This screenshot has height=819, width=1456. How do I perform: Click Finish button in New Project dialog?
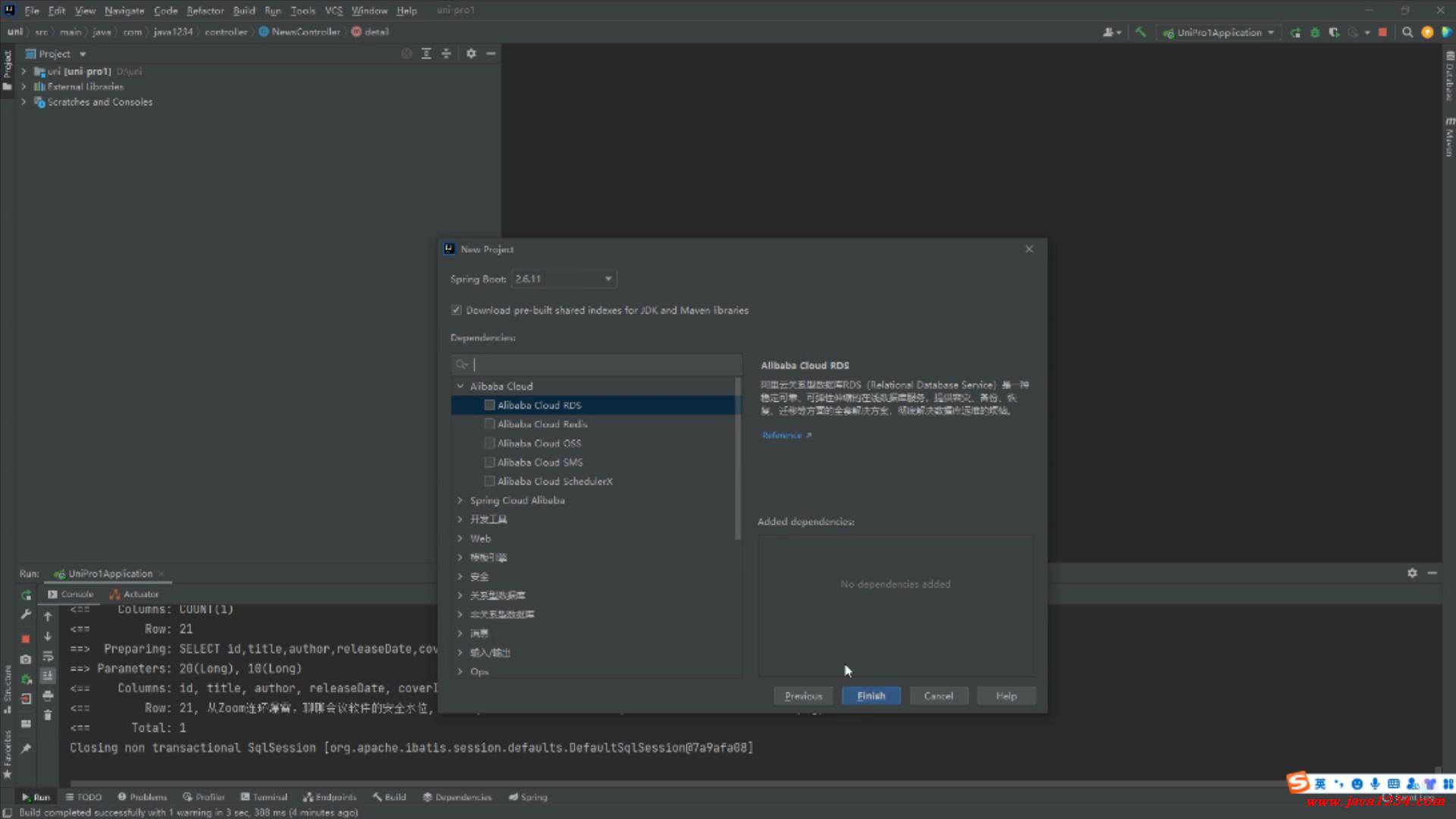coord(871,695)
